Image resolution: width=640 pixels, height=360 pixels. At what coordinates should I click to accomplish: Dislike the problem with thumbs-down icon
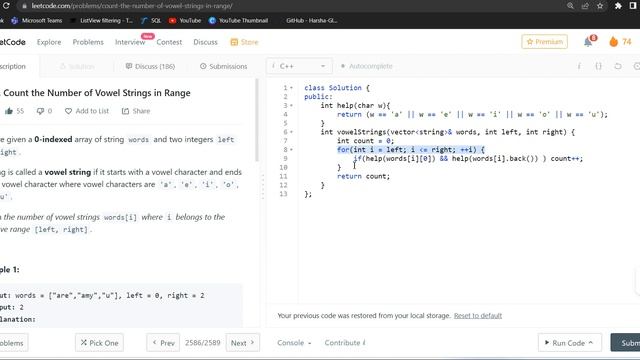tap(40, 111)
